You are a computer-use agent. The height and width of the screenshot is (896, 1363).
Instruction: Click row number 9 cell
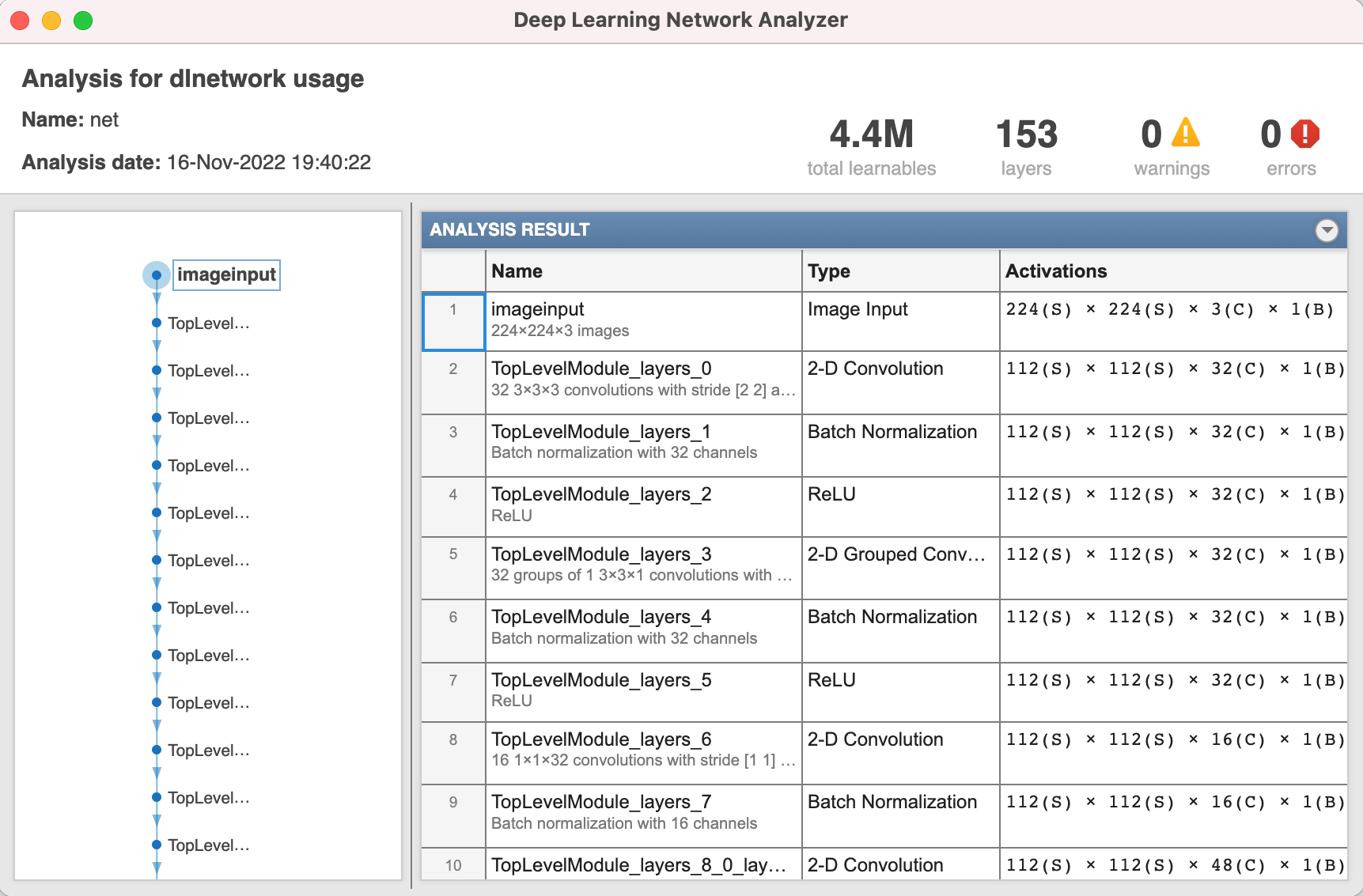(453, 815)
